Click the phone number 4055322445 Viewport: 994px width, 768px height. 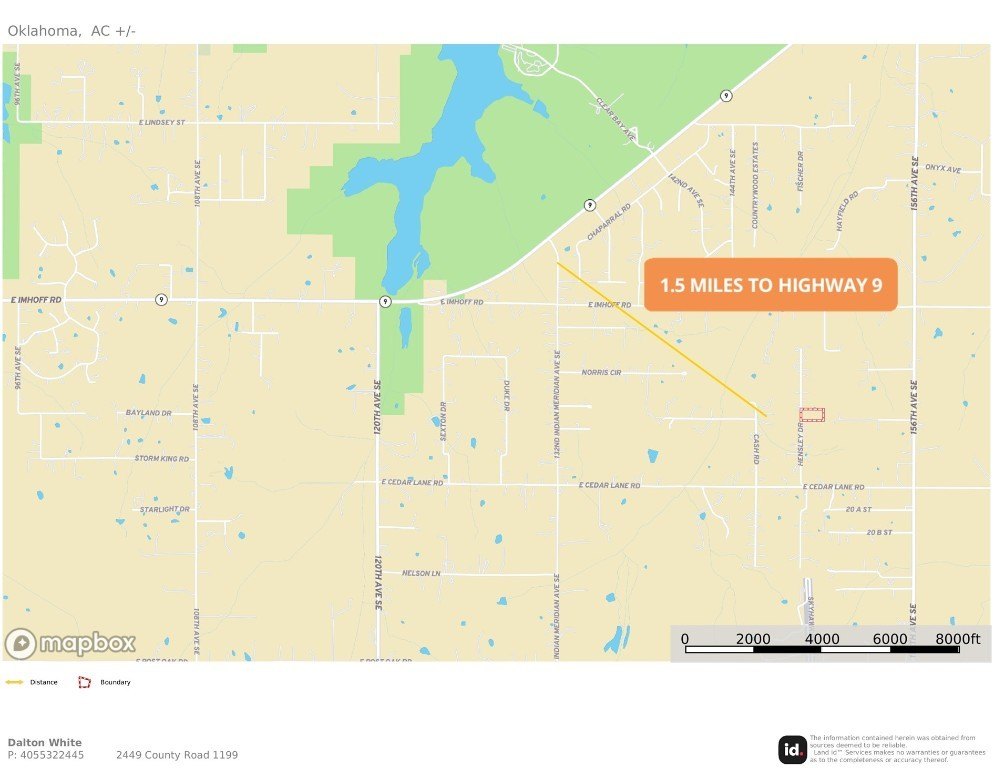[51, 755]
